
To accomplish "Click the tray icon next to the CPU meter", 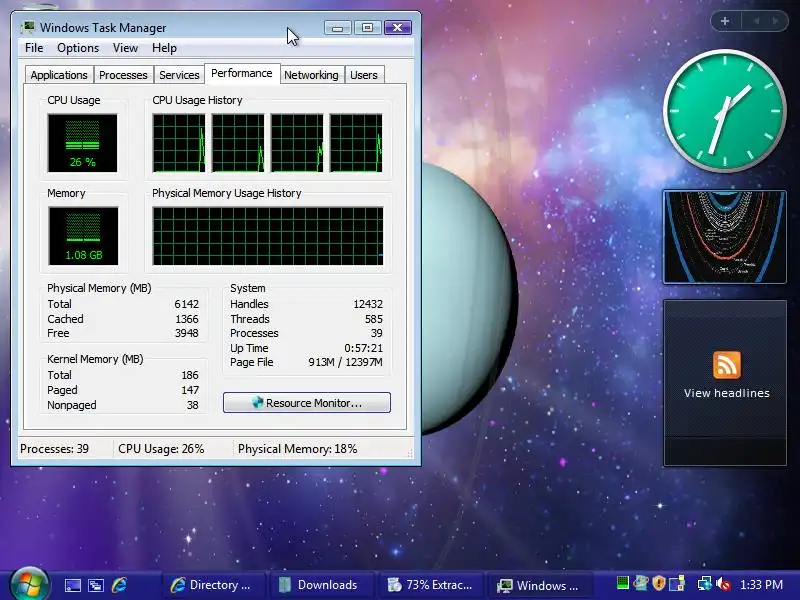I will (x=641, y=583).
